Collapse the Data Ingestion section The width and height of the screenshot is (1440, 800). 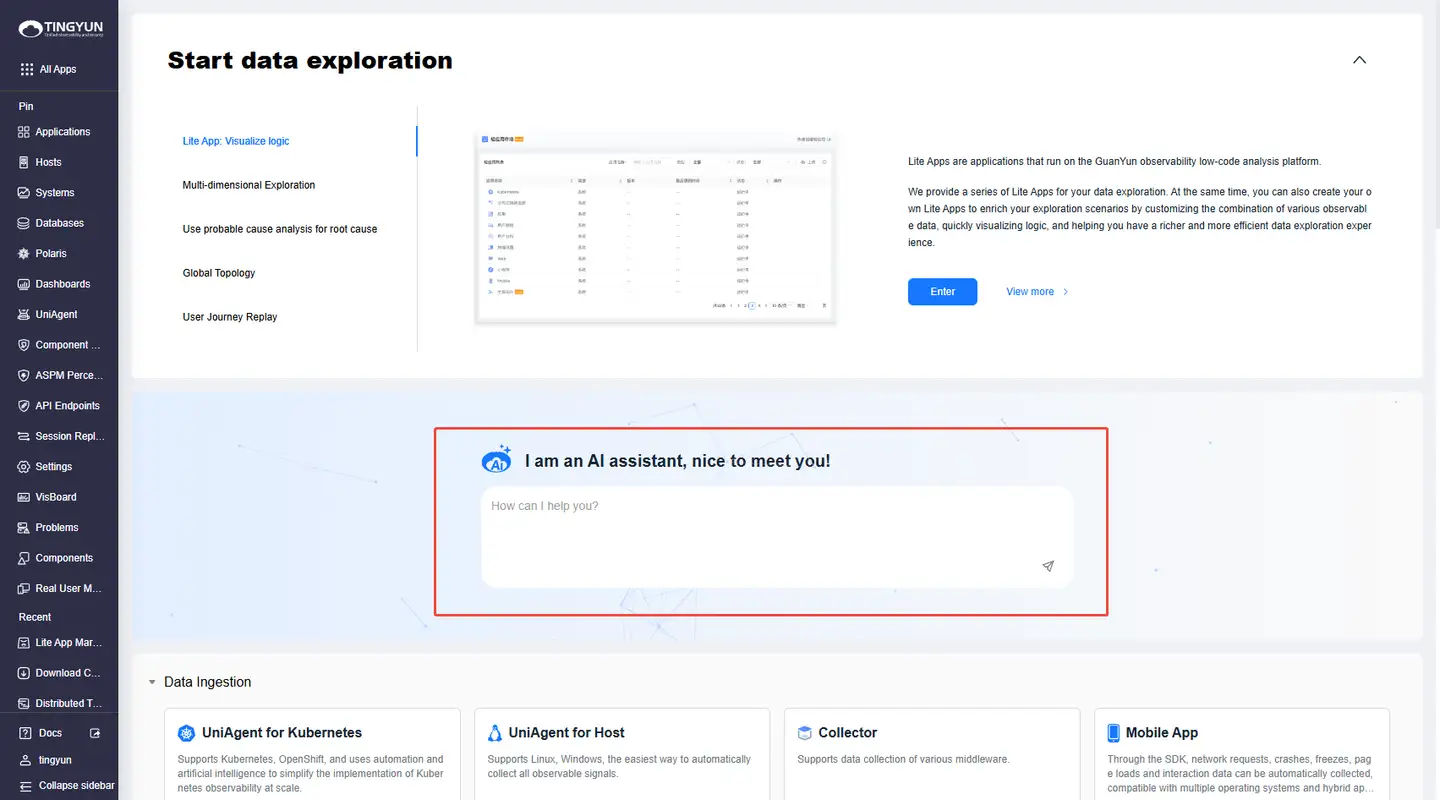point(152,682)
